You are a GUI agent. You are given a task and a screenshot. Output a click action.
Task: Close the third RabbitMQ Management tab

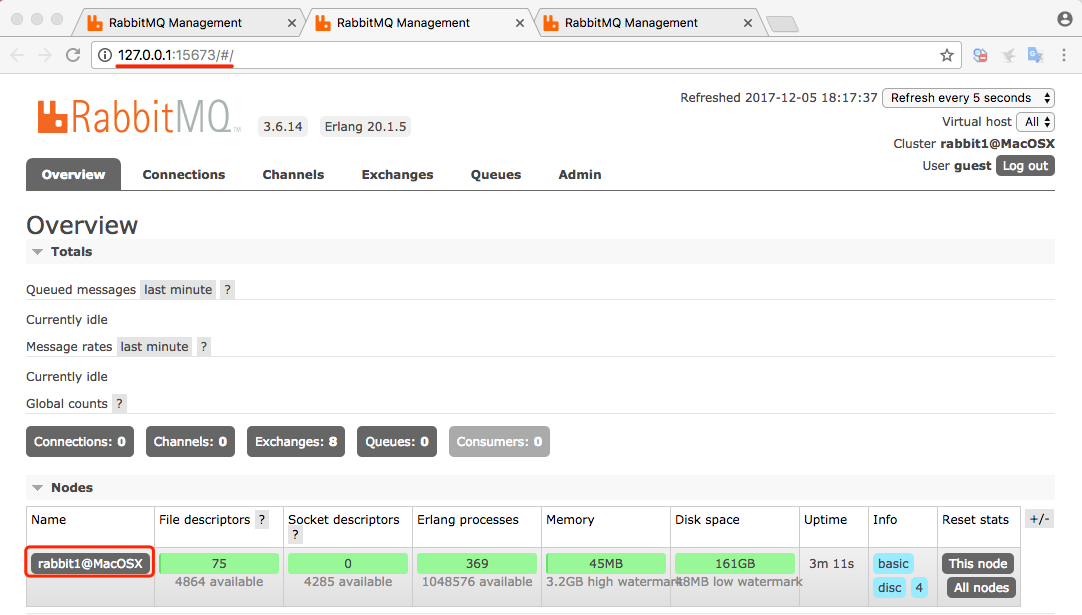tap(747, 23)
